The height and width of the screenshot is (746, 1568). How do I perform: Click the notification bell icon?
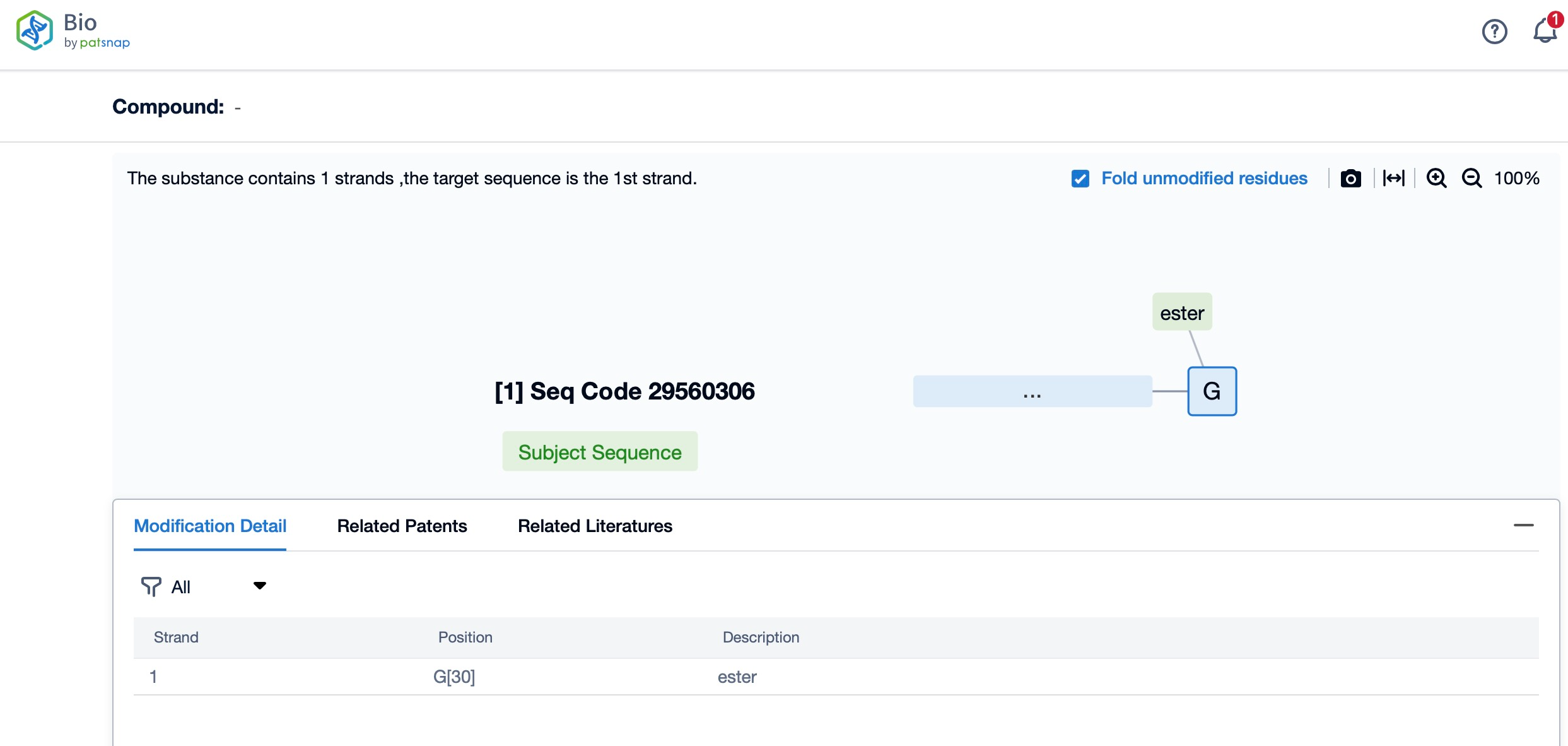1544,31
